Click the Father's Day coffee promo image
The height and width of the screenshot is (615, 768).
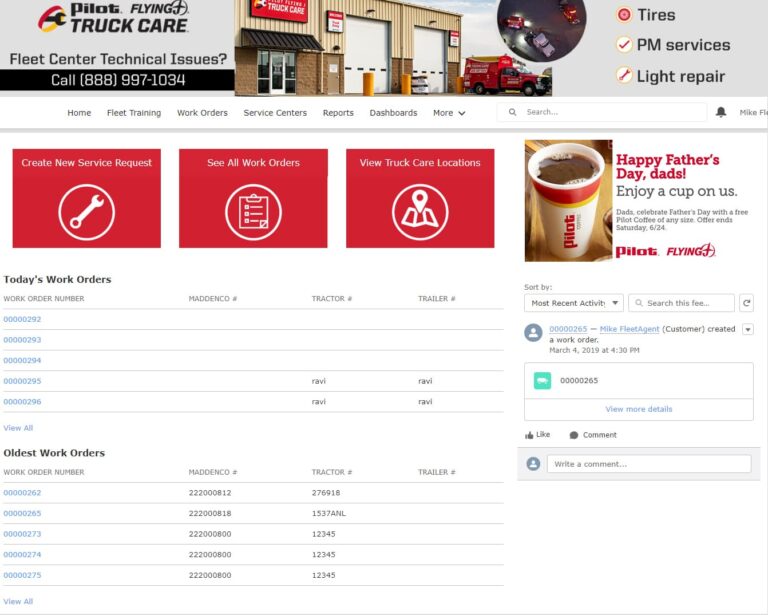(x=568, y=200)
